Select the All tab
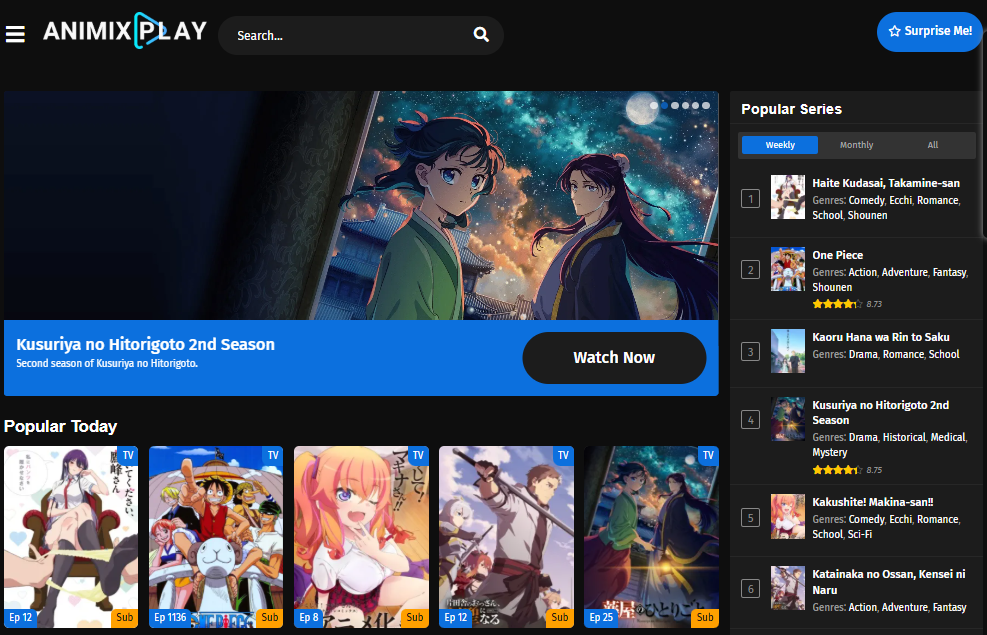The image size is (987, 635). tap(932, 145)
